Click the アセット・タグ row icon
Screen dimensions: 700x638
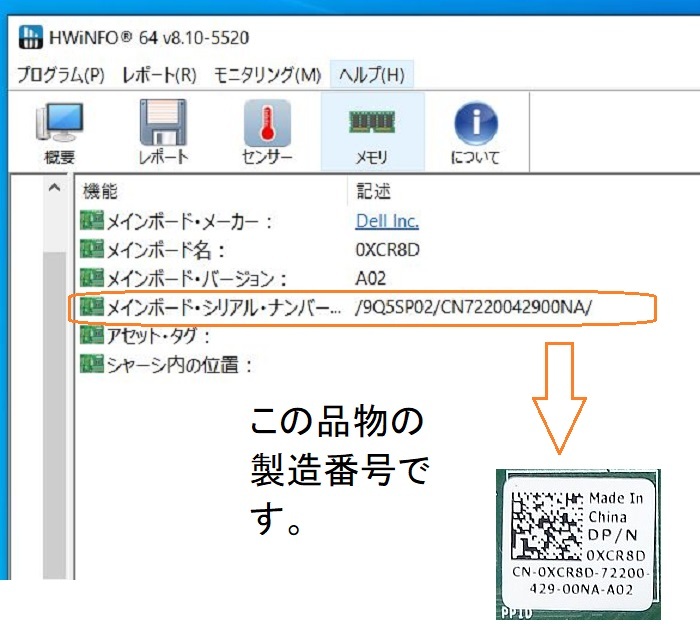click(x=92, y=335)
